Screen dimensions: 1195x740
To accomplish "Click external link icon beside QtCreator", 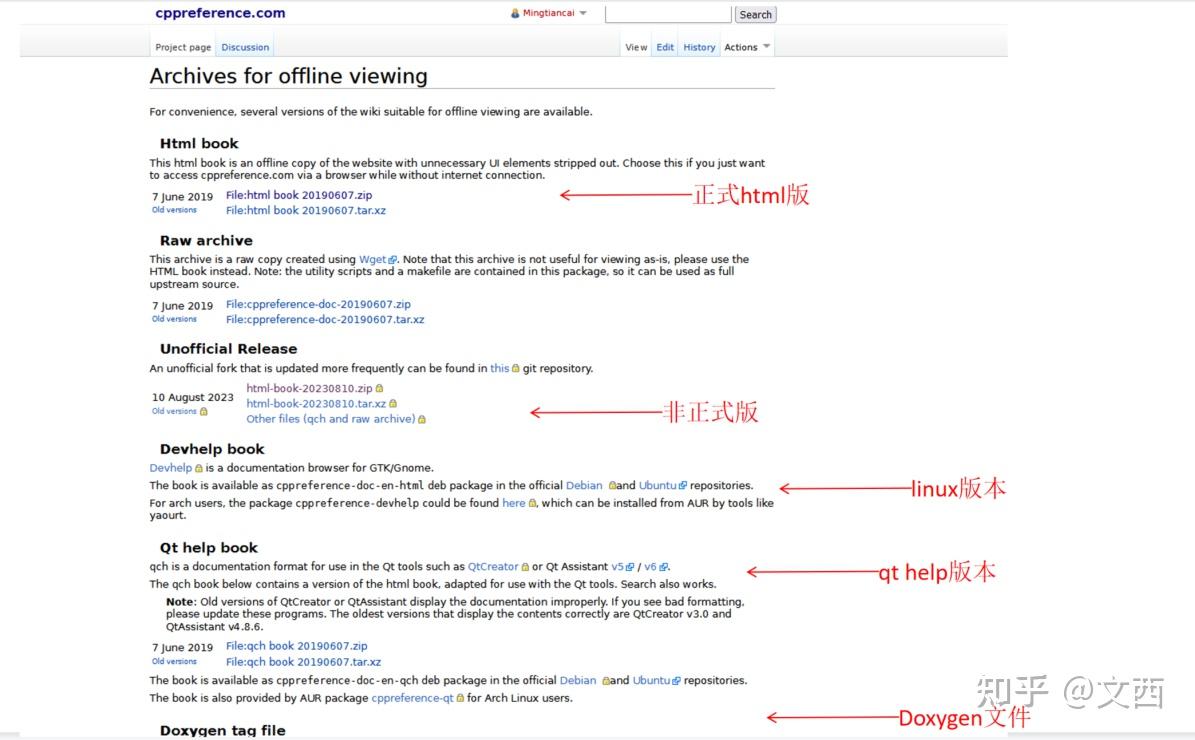I will pos(525,566).
